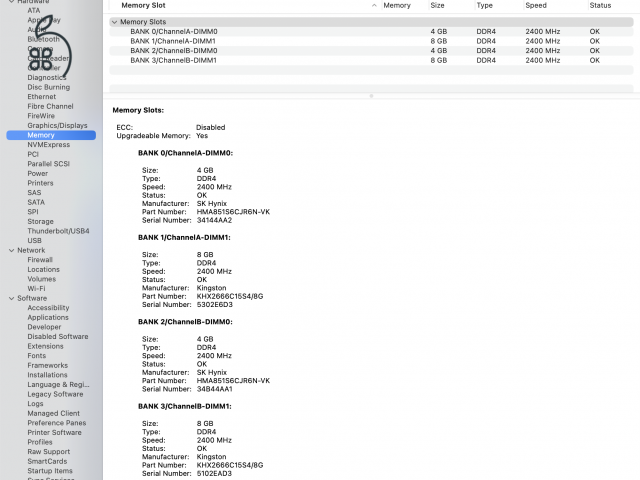This screenshot has height=480, width=640.
Task: Open Graphics/Displays item
Action: (x=57, y=126)
